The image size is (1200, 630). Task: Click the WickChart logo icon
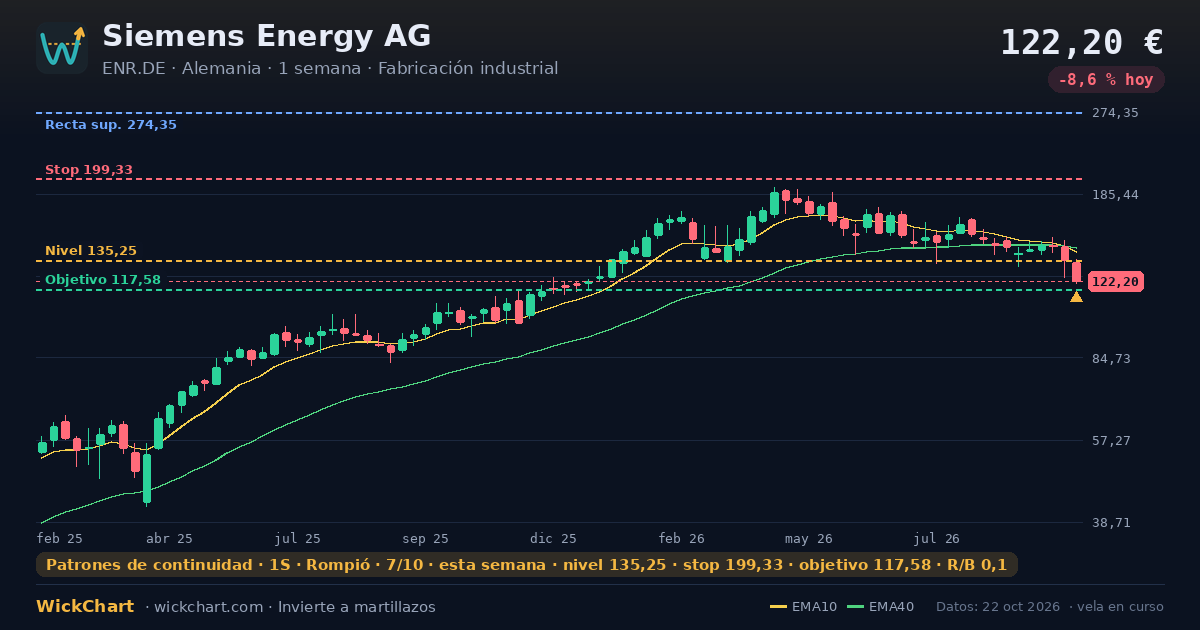(62, 48)
